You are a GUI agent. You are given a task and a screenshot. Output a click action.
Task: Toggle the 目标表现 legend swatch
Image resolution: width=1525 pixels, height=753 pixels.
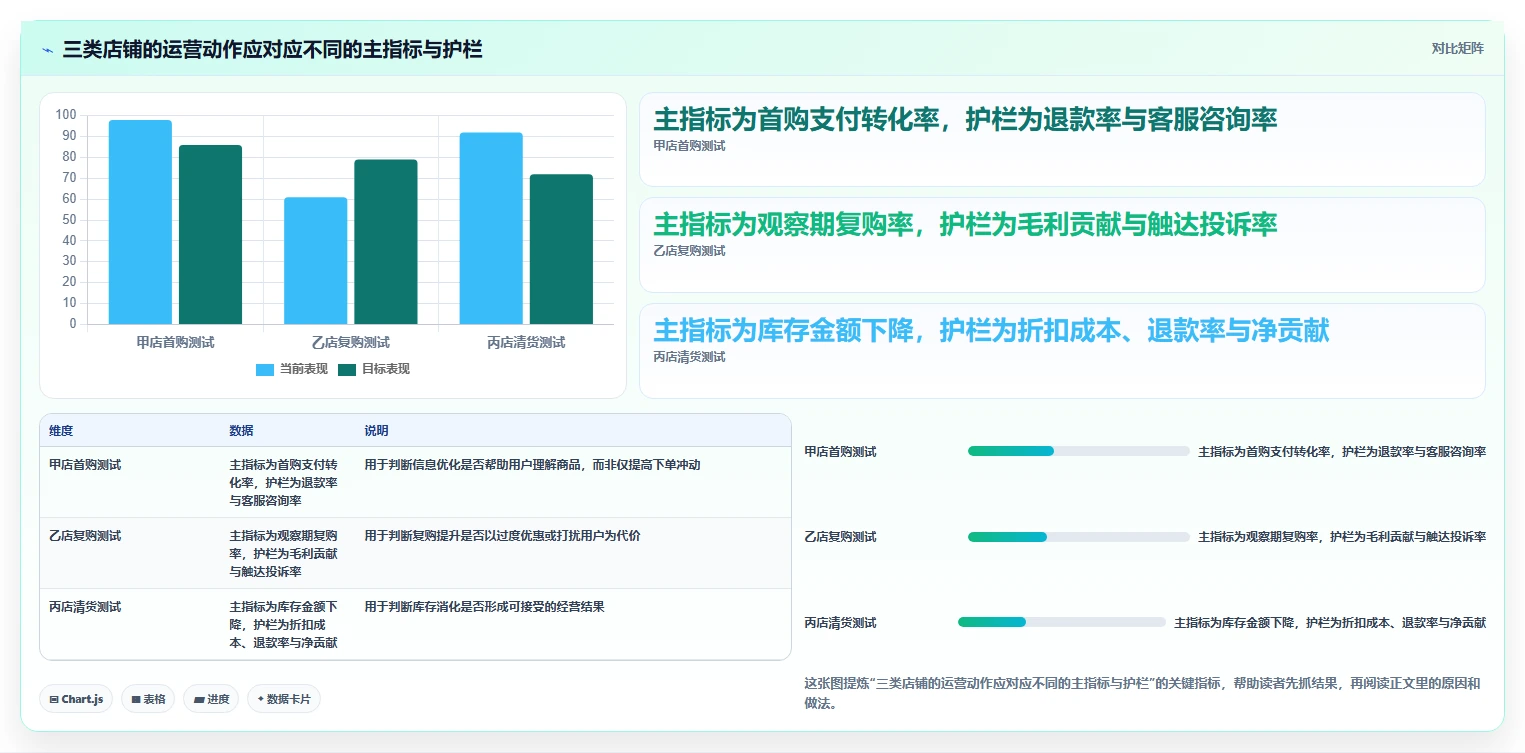[347, 369]
